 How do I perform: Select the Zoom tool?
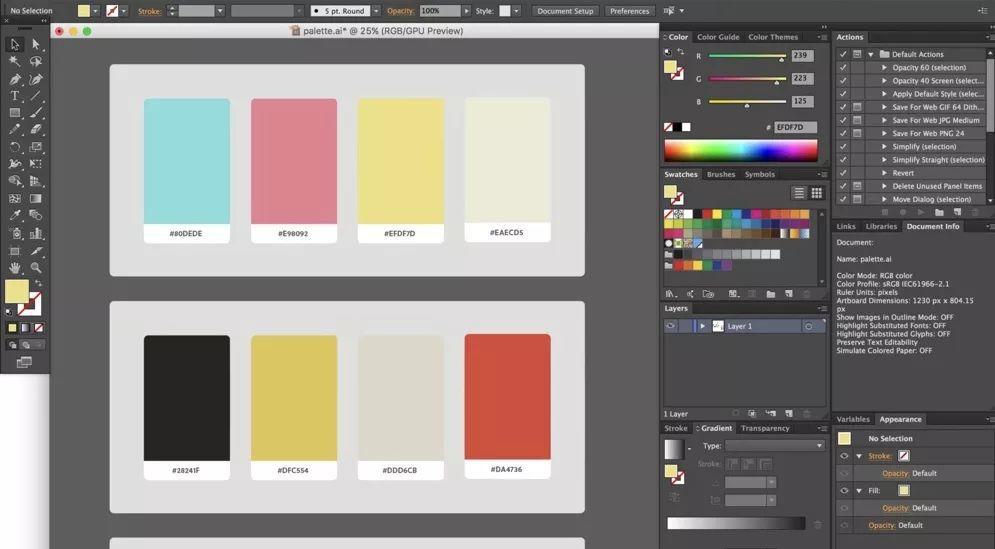(x=36, y=268)
